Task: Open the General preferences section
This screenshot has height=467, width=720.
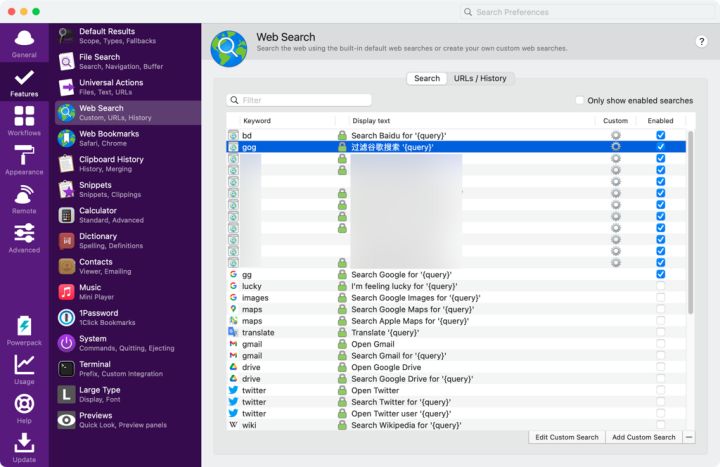Action: [x=24, y=44]
